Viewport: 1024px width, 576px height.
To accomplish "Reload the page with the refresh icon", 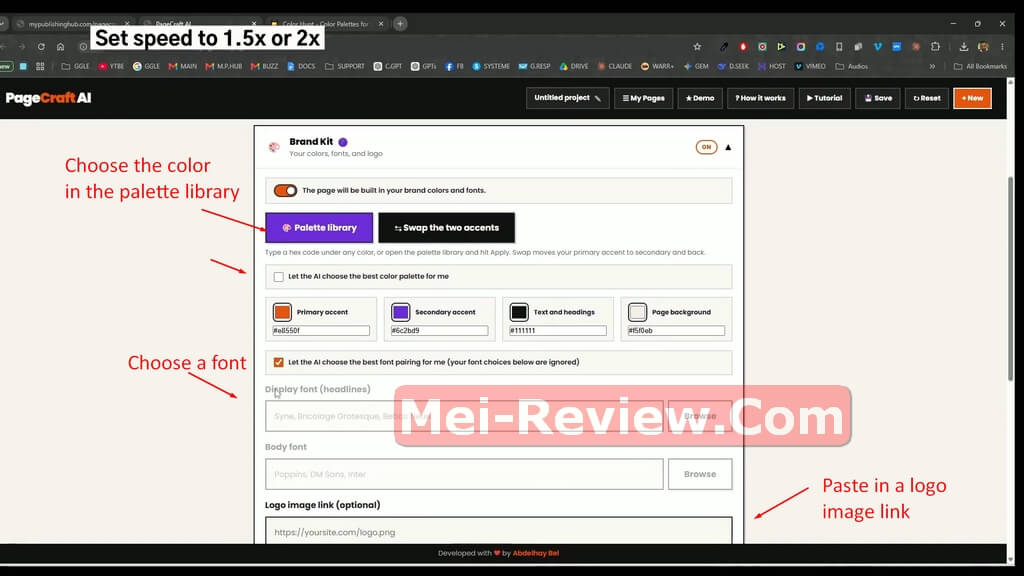I will click(41, 47).
